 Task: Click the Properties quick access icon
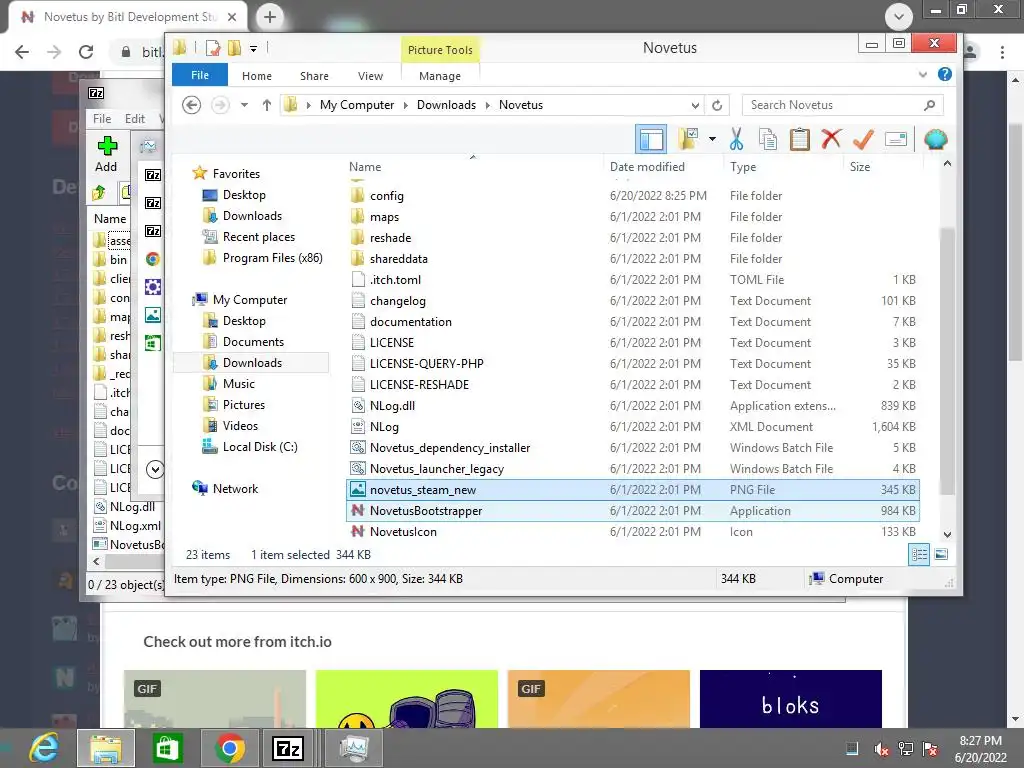click(x=212, y=48)
